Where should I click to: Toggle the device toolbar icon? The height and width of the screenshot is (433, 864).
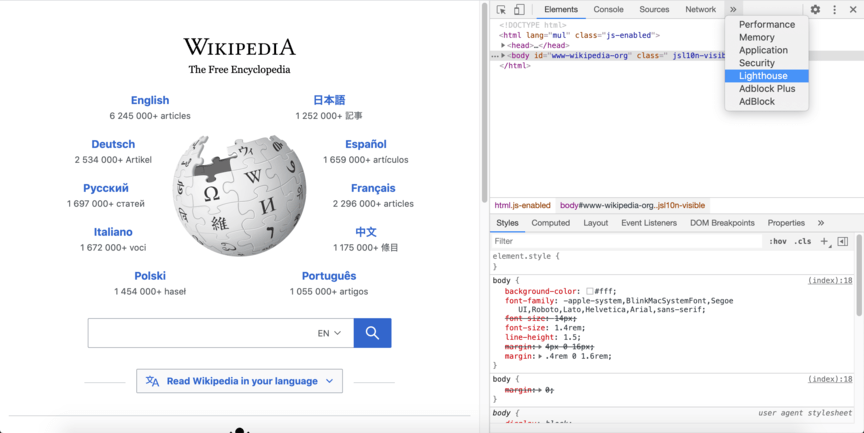519,9
